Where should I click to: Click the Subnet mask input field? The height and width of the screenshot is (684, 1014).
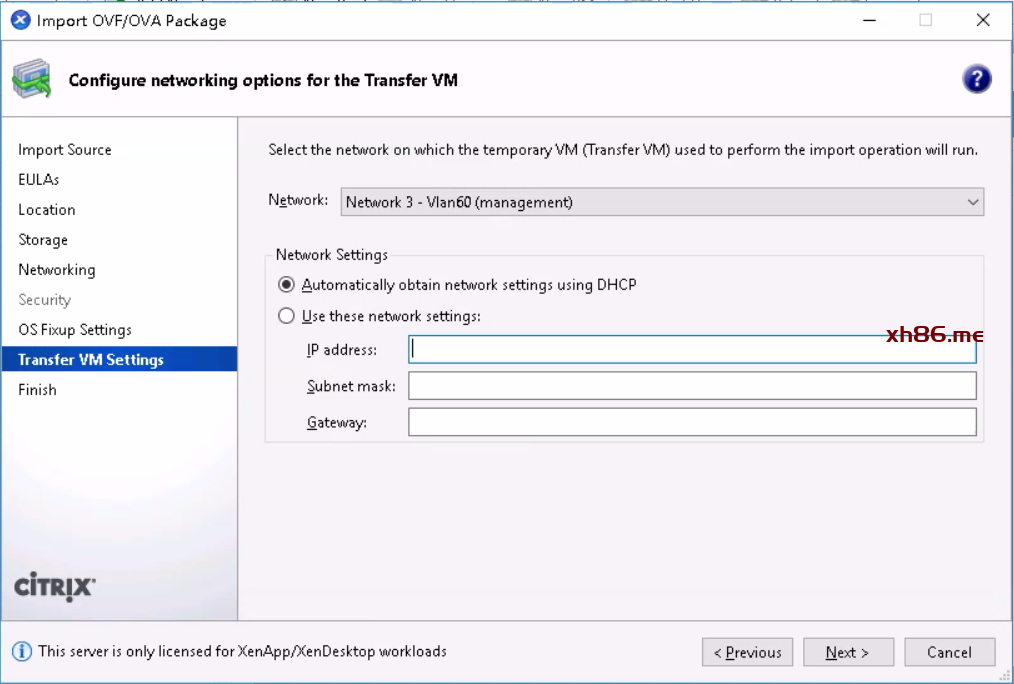[692, 386]
